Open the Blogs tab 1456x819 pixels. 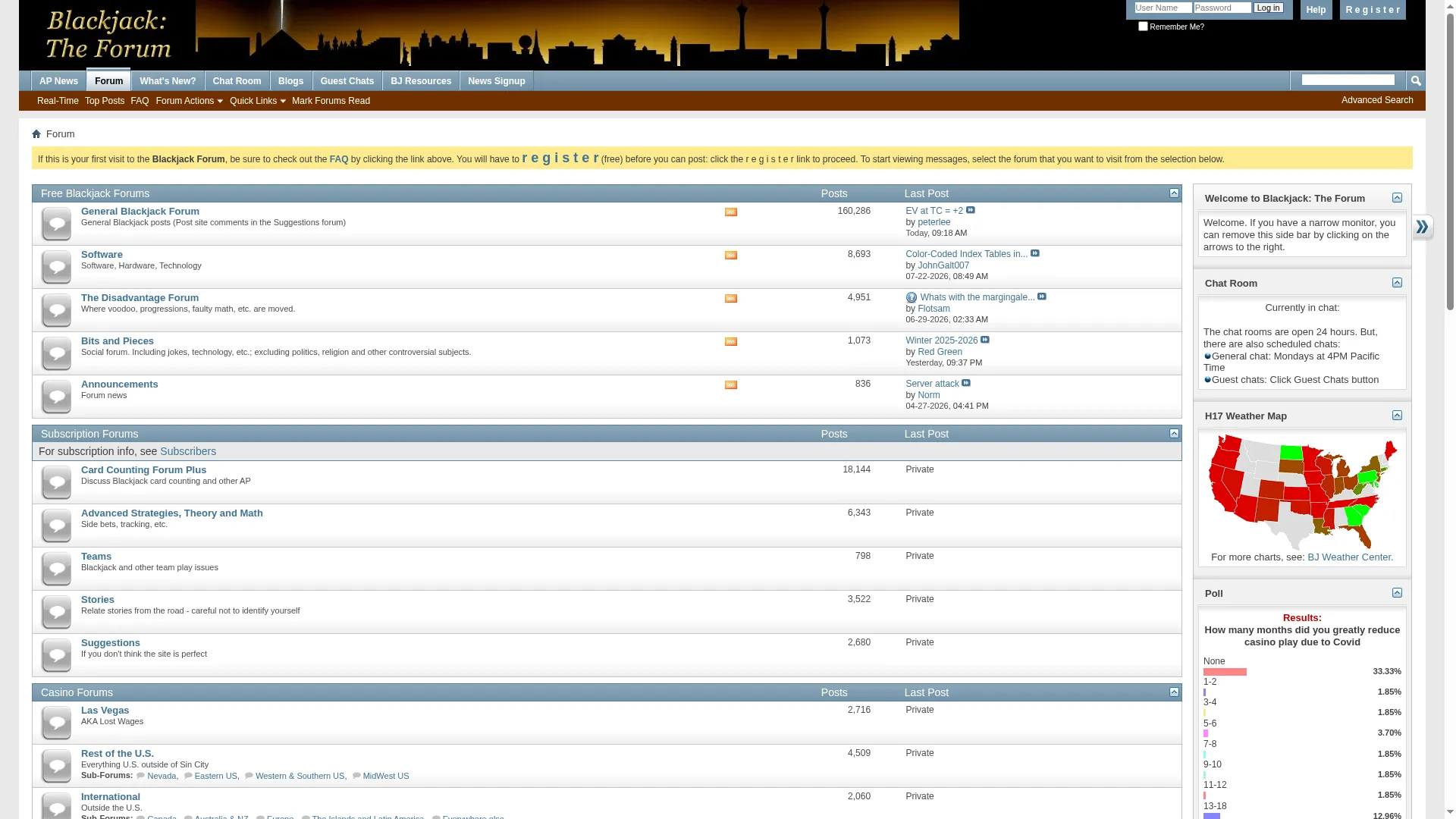290,81
